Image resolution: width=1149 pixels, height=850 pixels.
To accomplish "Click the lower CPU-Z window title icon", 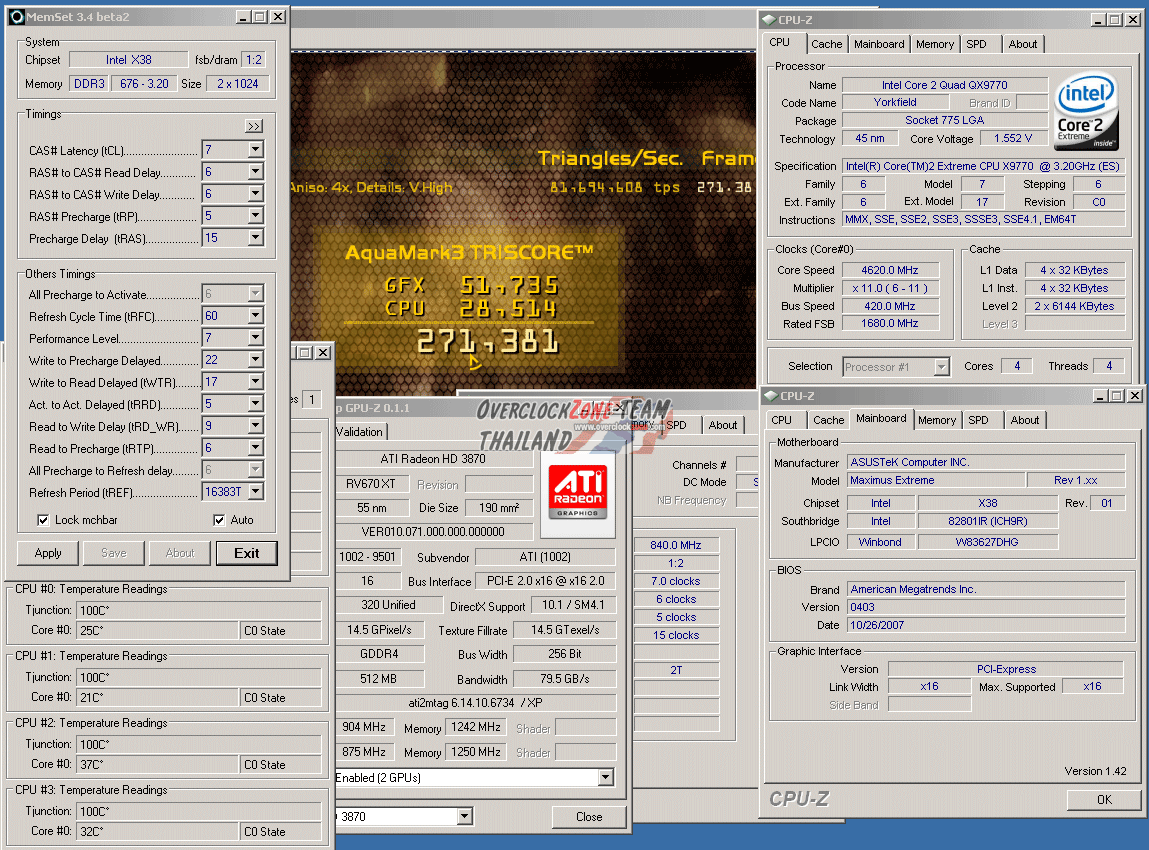I will tap(770, 396).
